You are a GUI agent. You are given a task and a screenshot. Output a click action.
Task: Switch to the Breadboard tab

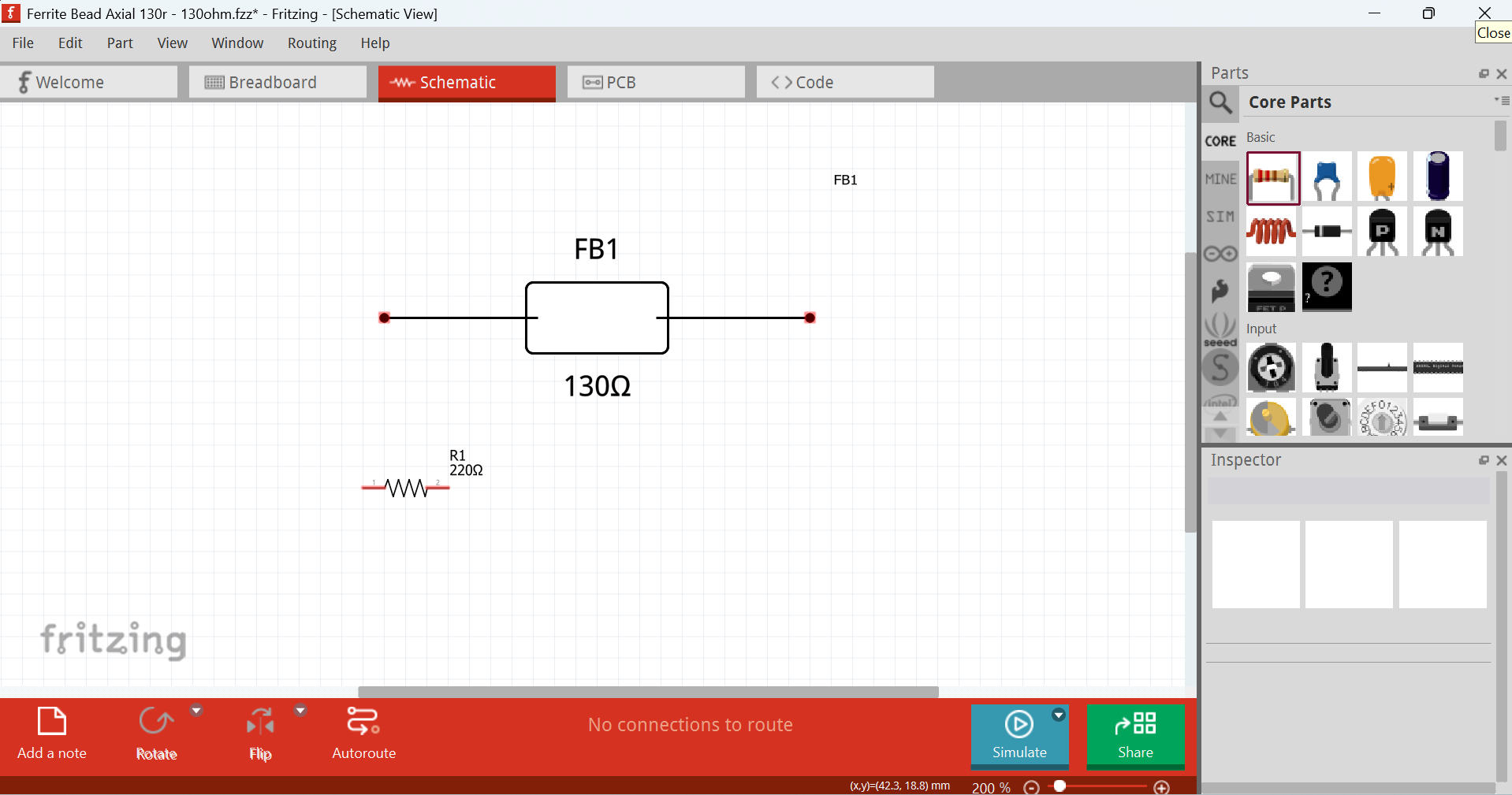pos(277,83)
